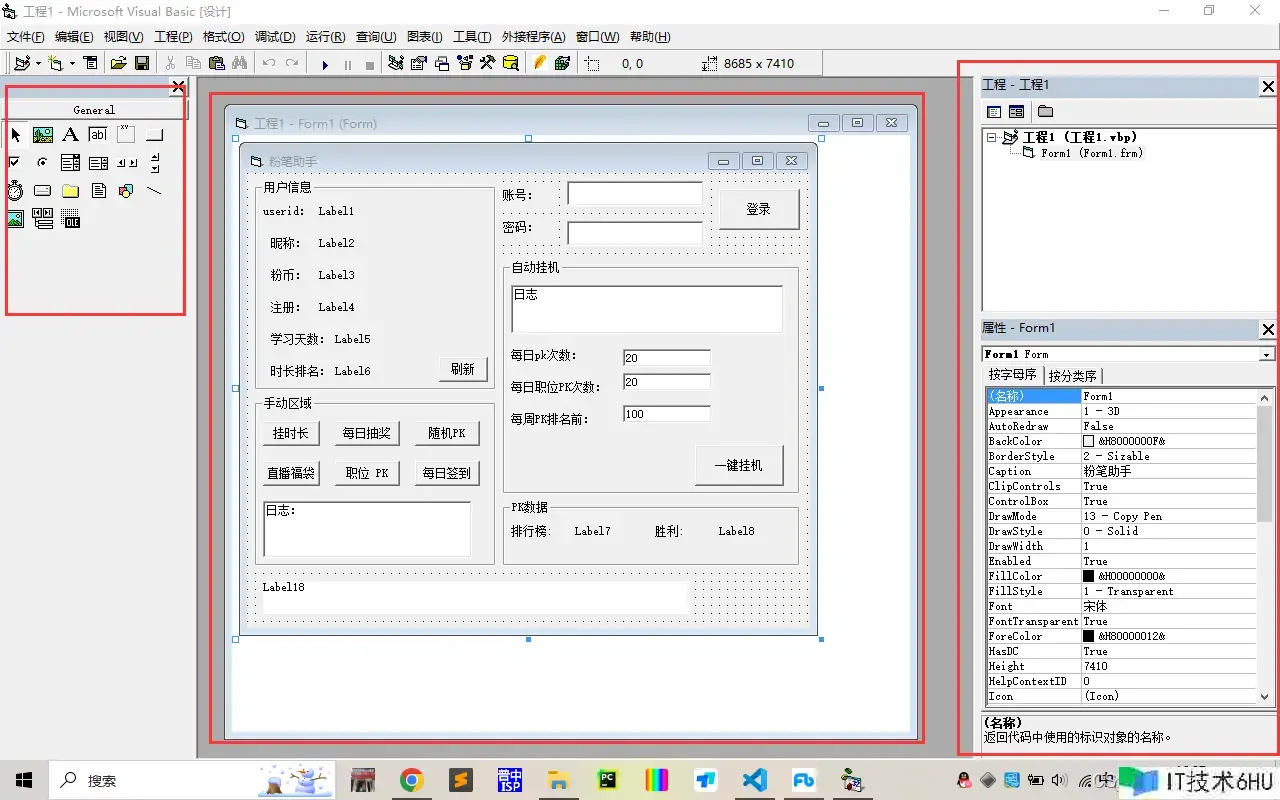The width and height of the screenshot is (1280, 800).
Task: Select the DirListBox folder tool
Action: (x=71, y=190)
